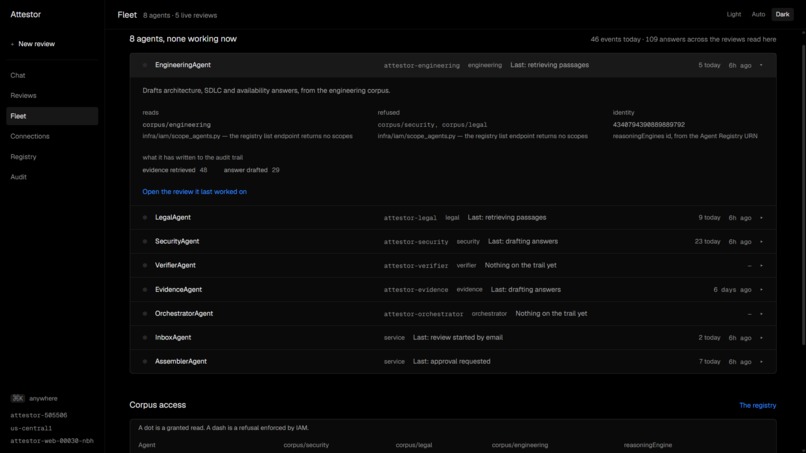Screen dimensions: 806x453
Task: Click the InboxAgent status dot
Action: point(145,338)
